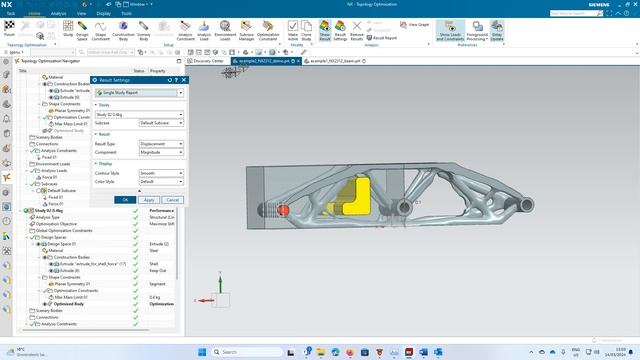Select the Environment Loads tool
Image resolution: width=640 pixels, height=360 pixels.
(225, 31)
